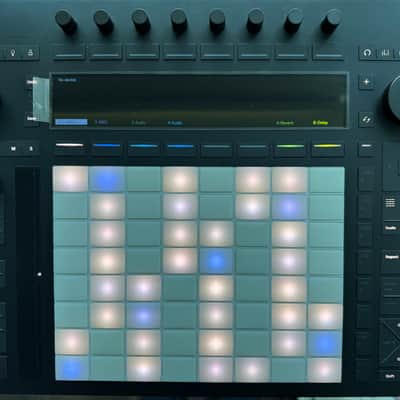The width and height of the screenshot is (400, 400).
Task: Hit the unlit pad in the top-right corner
Action: (x=326, y=179)
